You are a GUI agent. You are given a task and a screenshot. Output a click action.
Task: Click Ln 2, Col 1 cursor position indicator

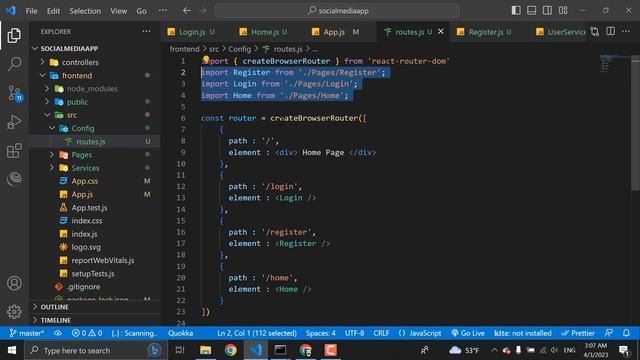[257, 333]
